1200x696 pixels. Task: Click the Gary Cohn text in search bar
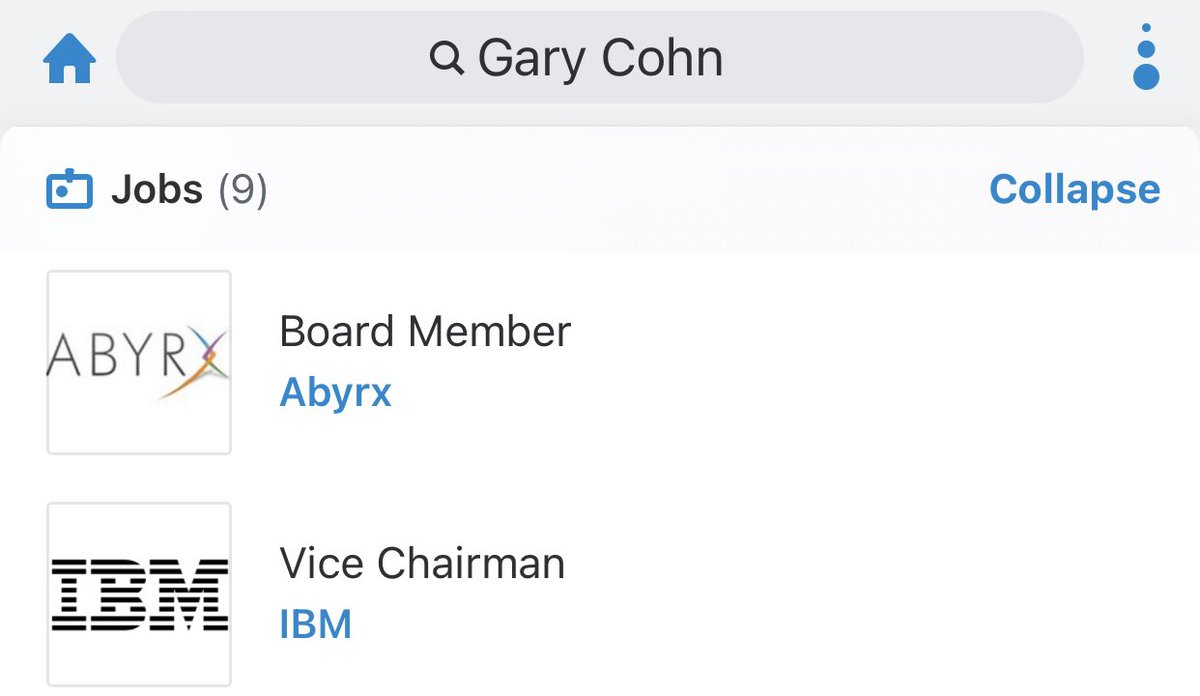[600, 58]
